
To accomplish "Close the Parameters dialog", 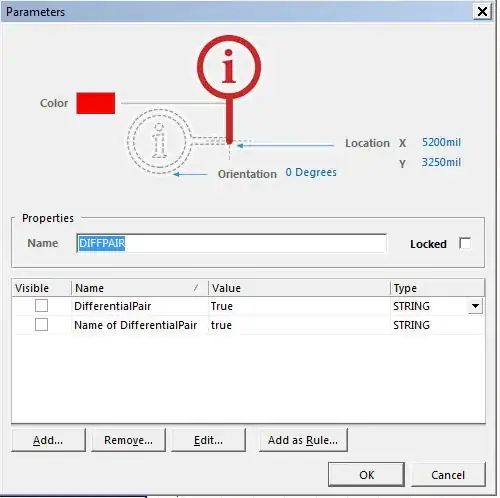I will coord(482,12).
